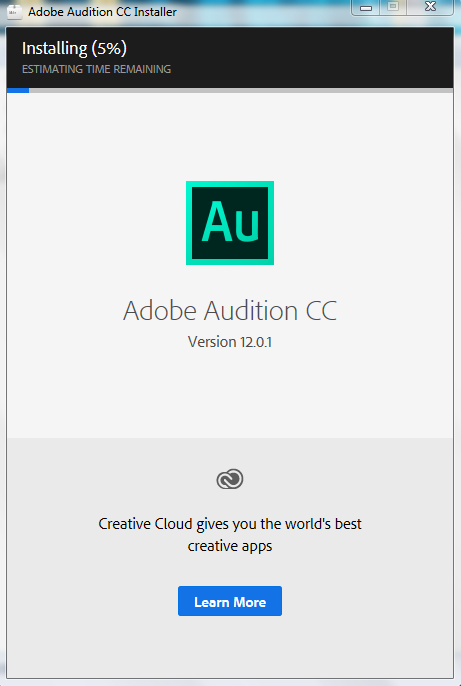Image resolution: width=461 pixels, height=686 pixels.
Task: Click the "creative apps" text line
Action: pyautogui.click(x=230, y=546)
